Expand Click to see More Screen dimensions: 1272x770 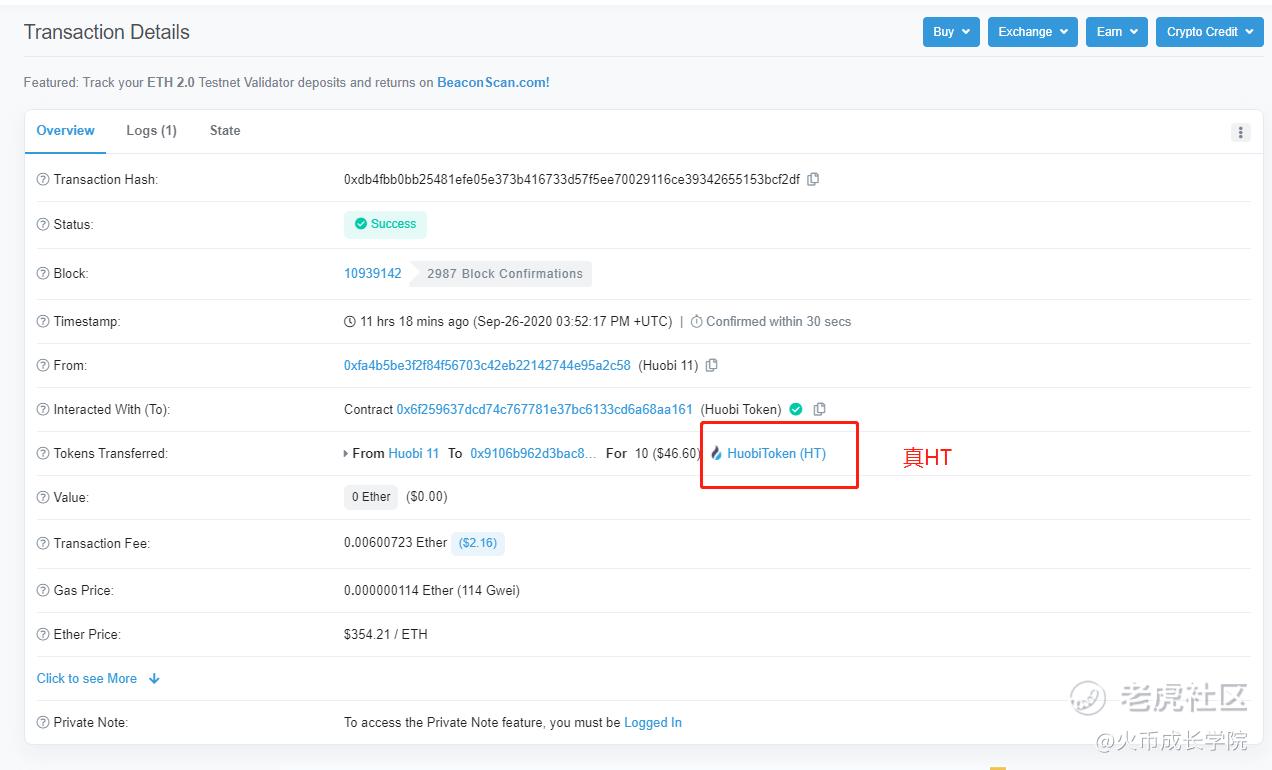pos(98,678)
